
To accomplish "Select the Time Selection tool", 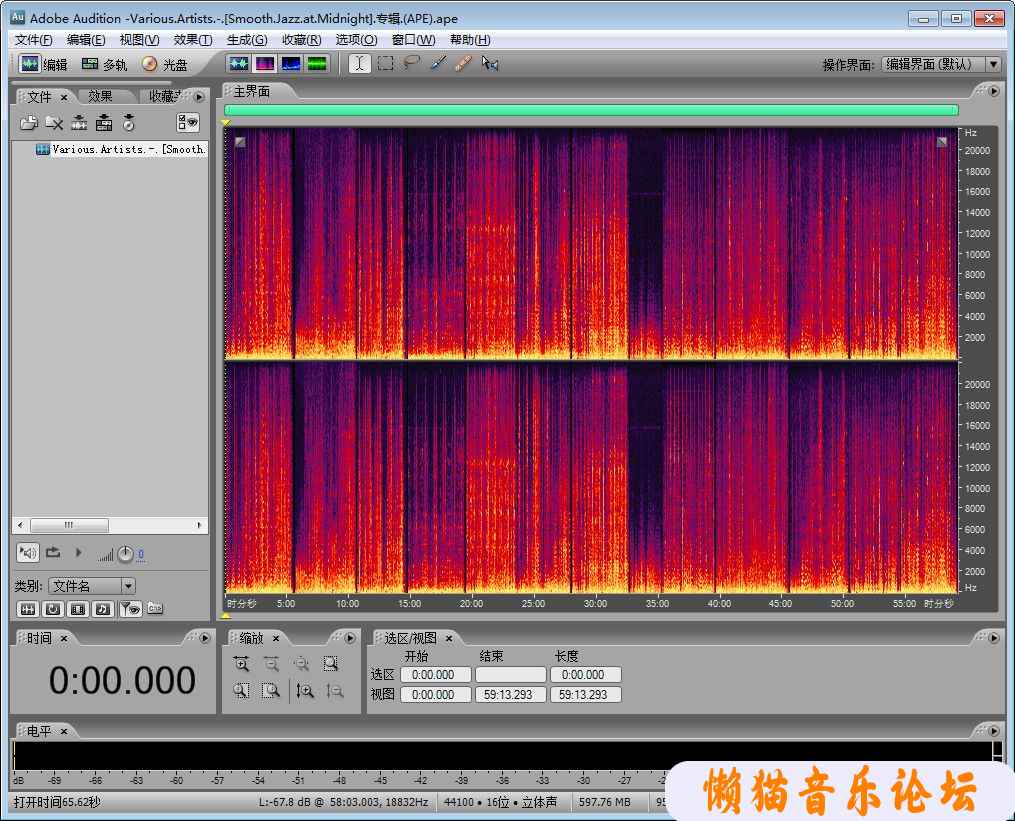I will pos(360,63).
